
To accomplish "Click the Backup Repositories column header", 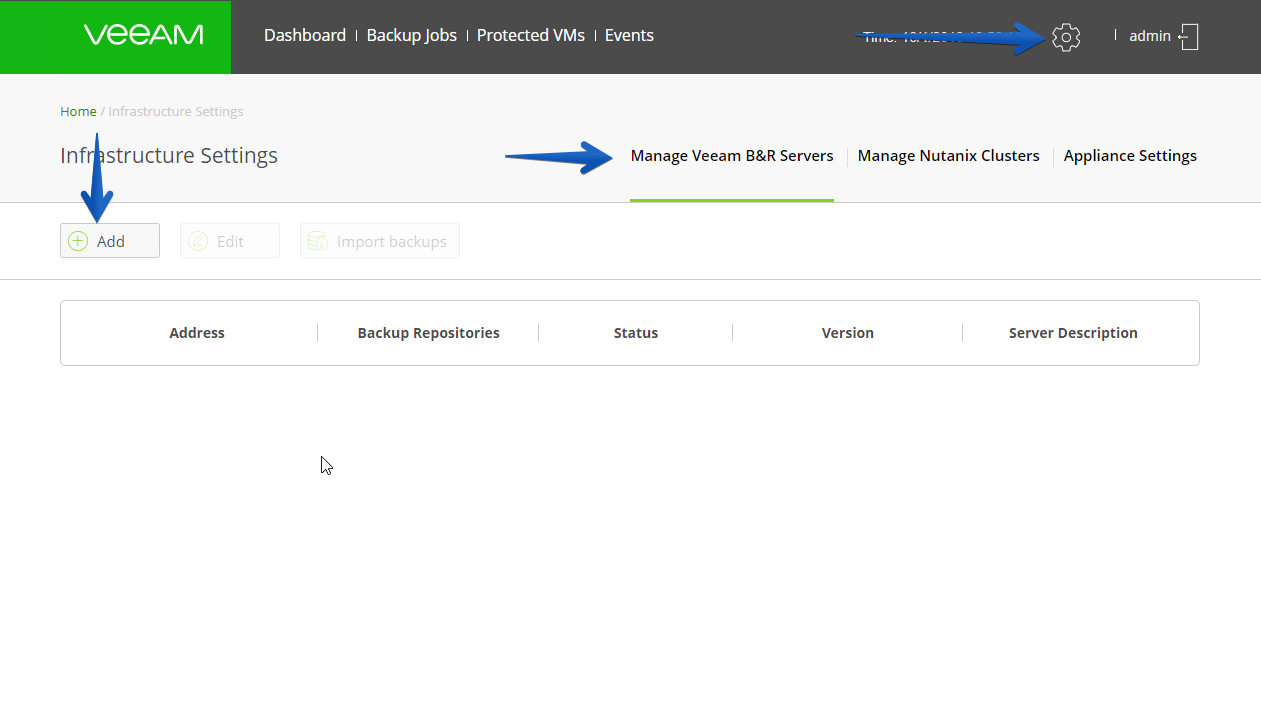I will pyautogui.click(x=428, y=333).
